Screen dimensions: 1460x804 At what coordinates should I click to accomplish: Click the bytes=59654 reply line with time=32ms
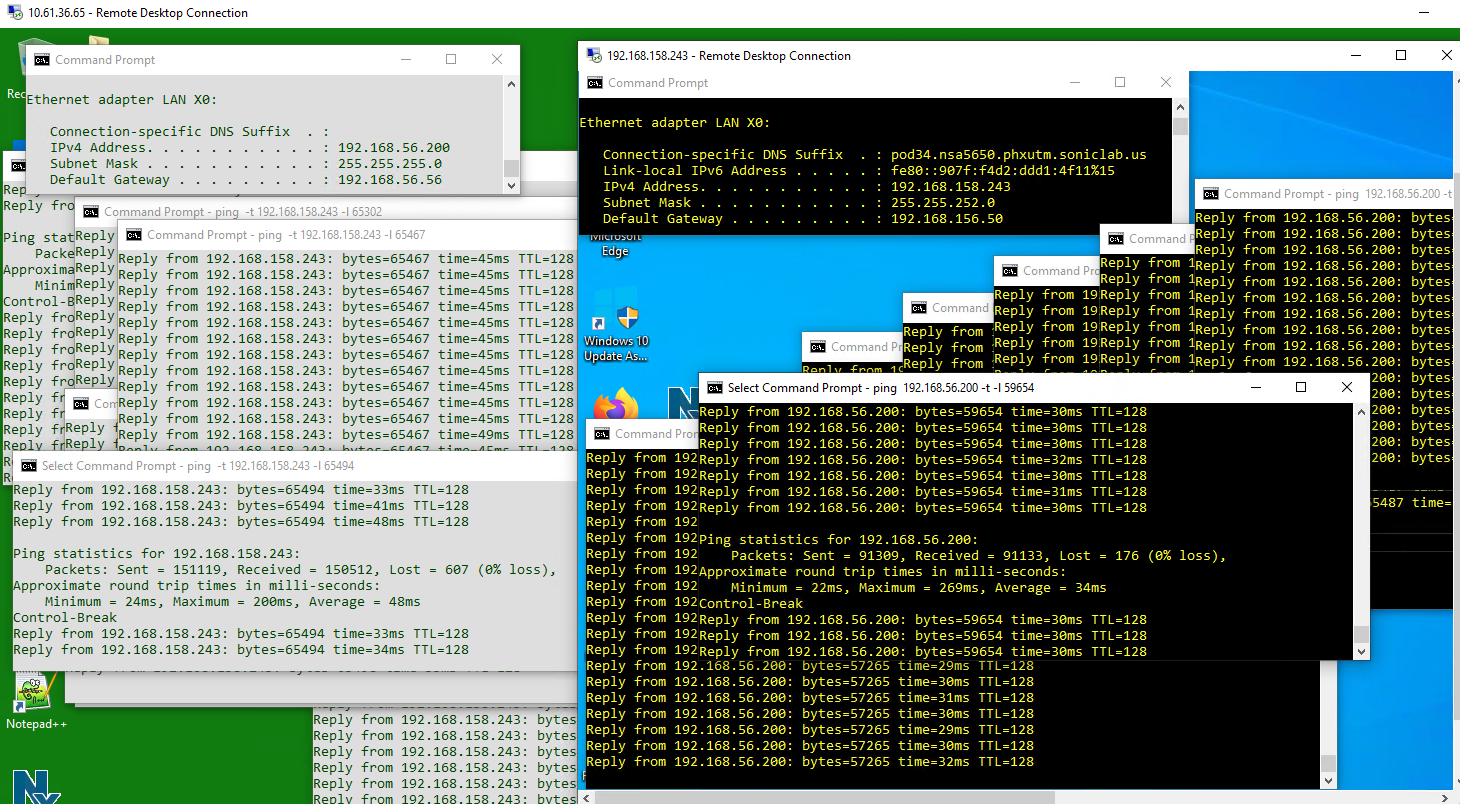(922, 459)
